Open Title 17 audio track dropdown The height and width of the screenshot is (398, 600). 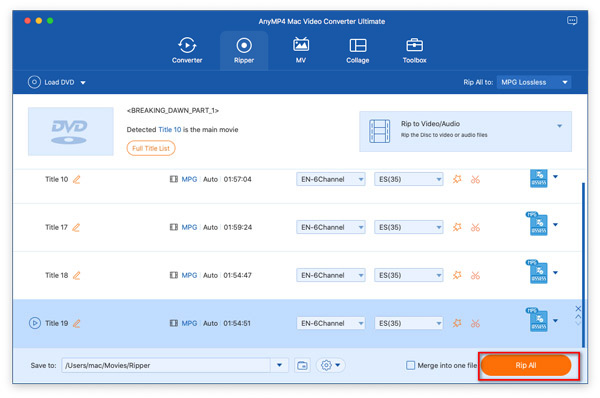pos(331,227)
